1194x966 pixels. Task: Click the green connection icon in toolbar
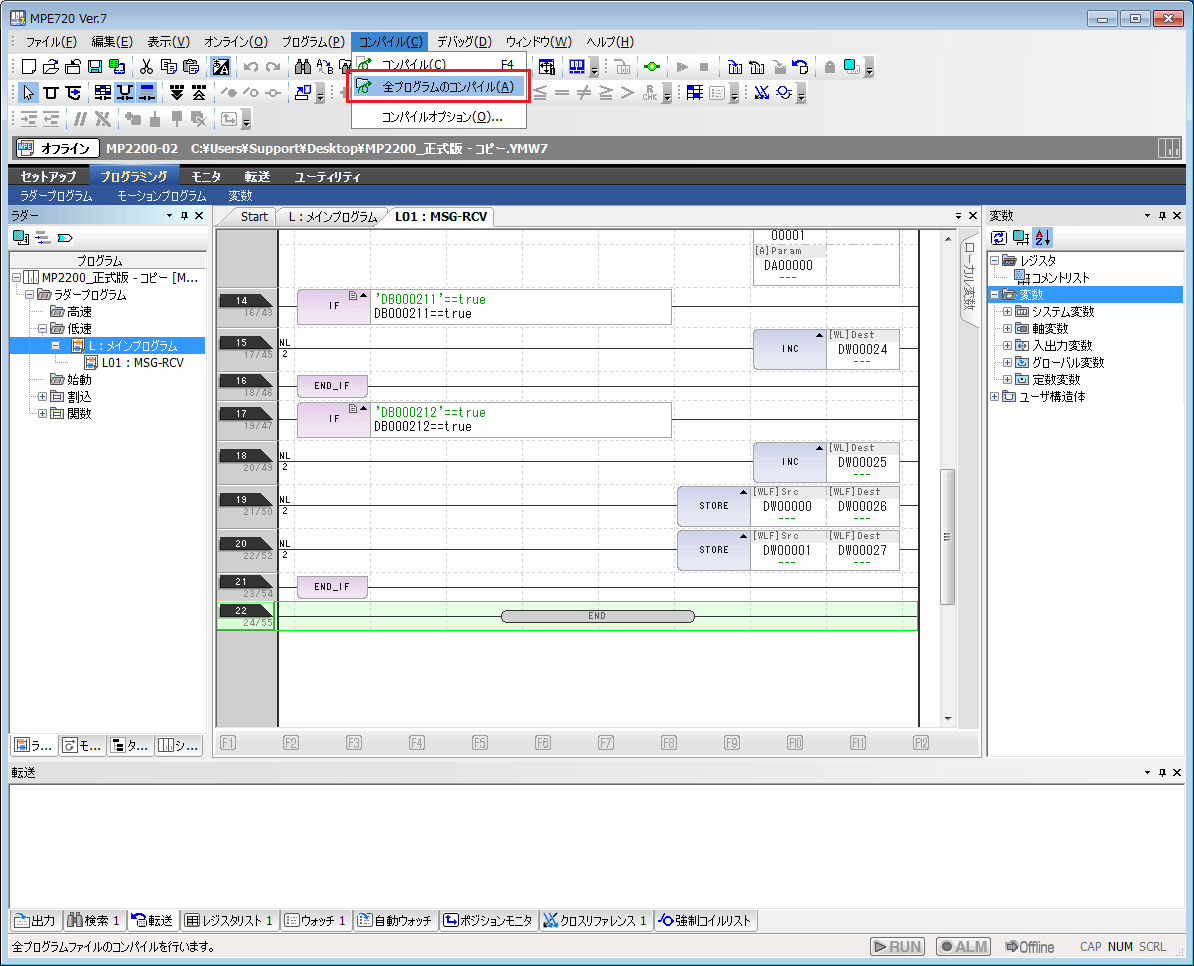pyautogui.click(x=651, y=67)
